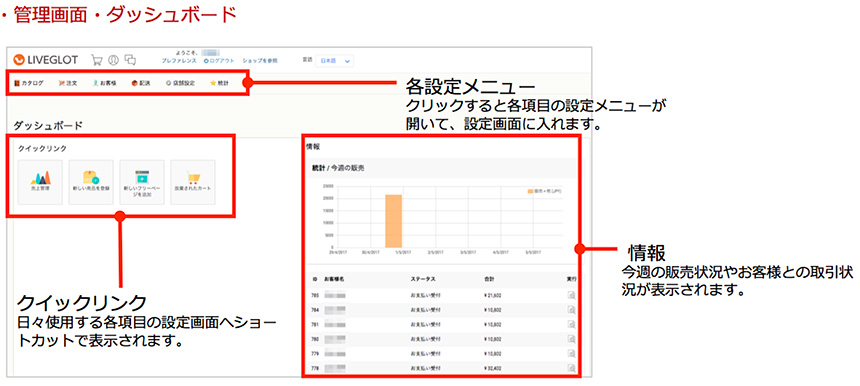
Task: Open the 店舗設定 menu
Action: click(x=180, y=83)
